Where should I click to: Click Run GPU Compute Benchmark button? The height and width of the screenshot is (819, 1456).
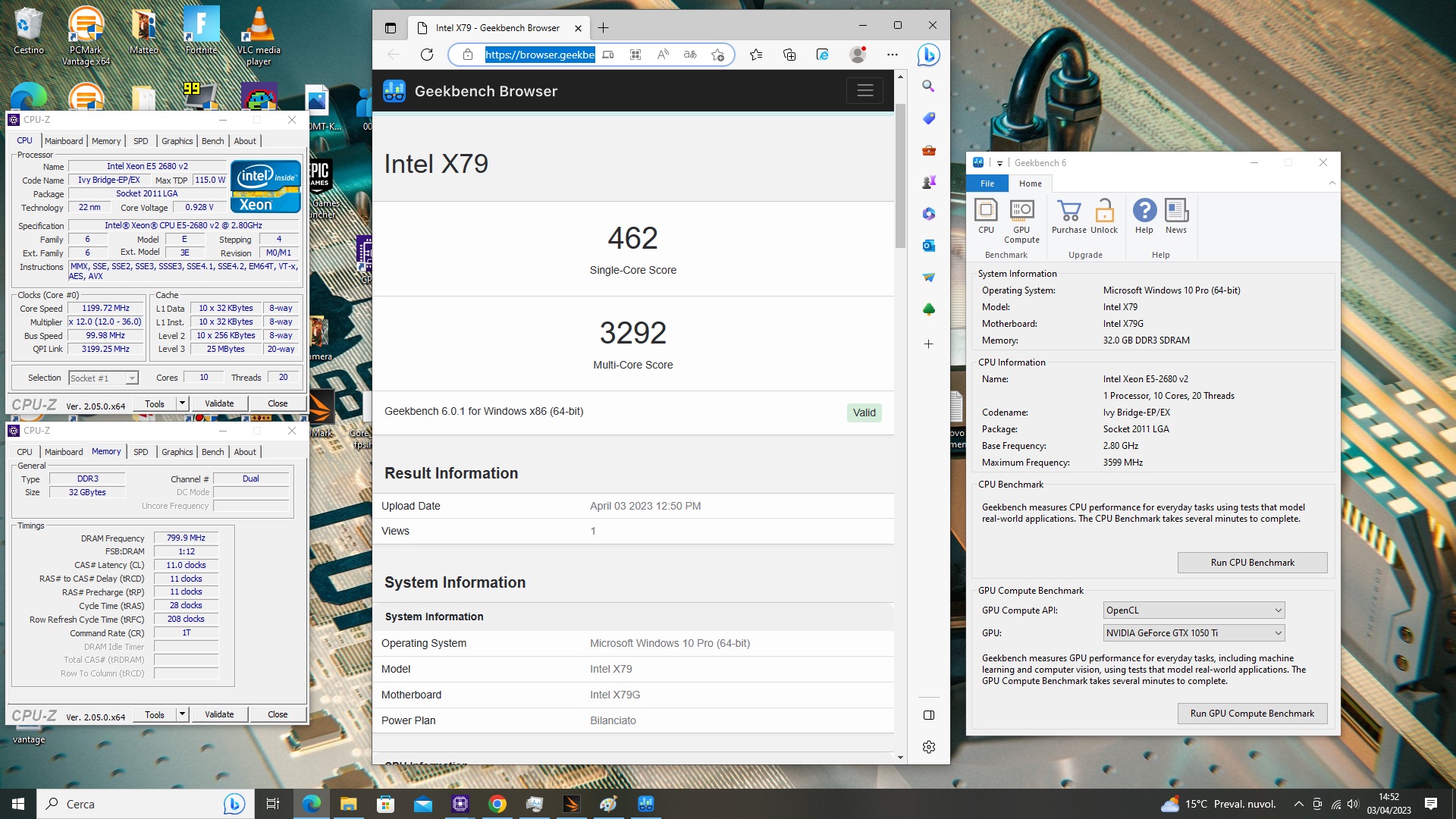click(x=1252, y=714)
